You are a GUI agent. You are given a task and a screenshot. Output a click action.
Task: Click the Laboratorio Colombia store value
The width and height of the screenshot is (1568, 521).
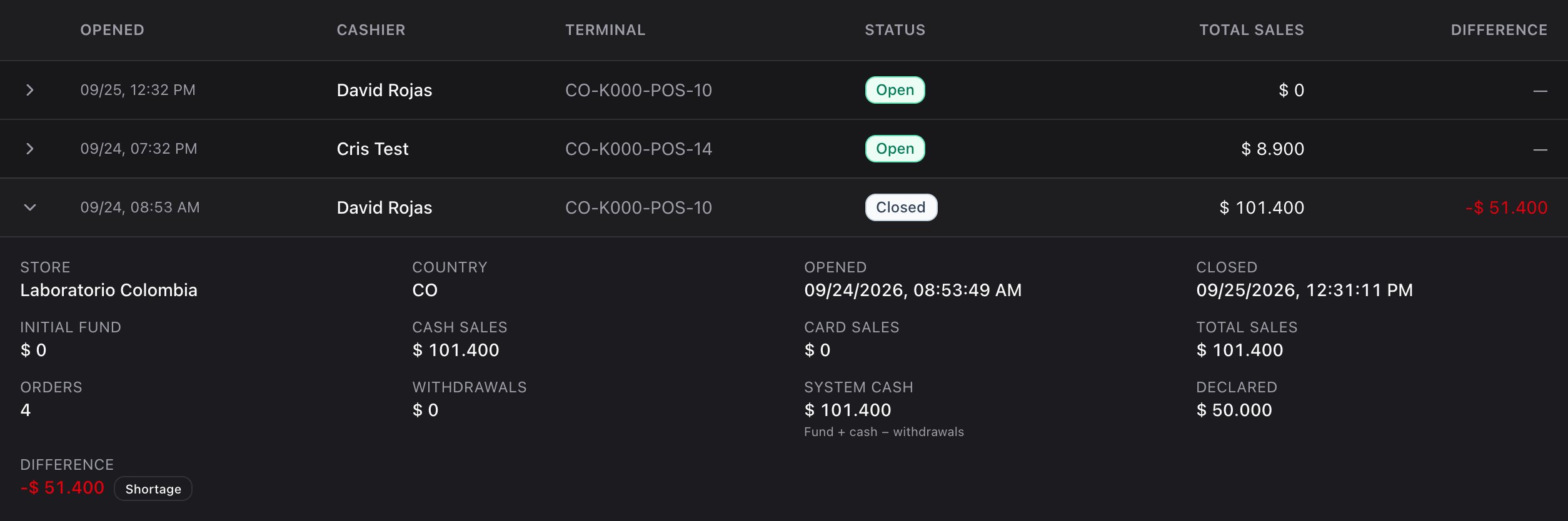(109, 290)
